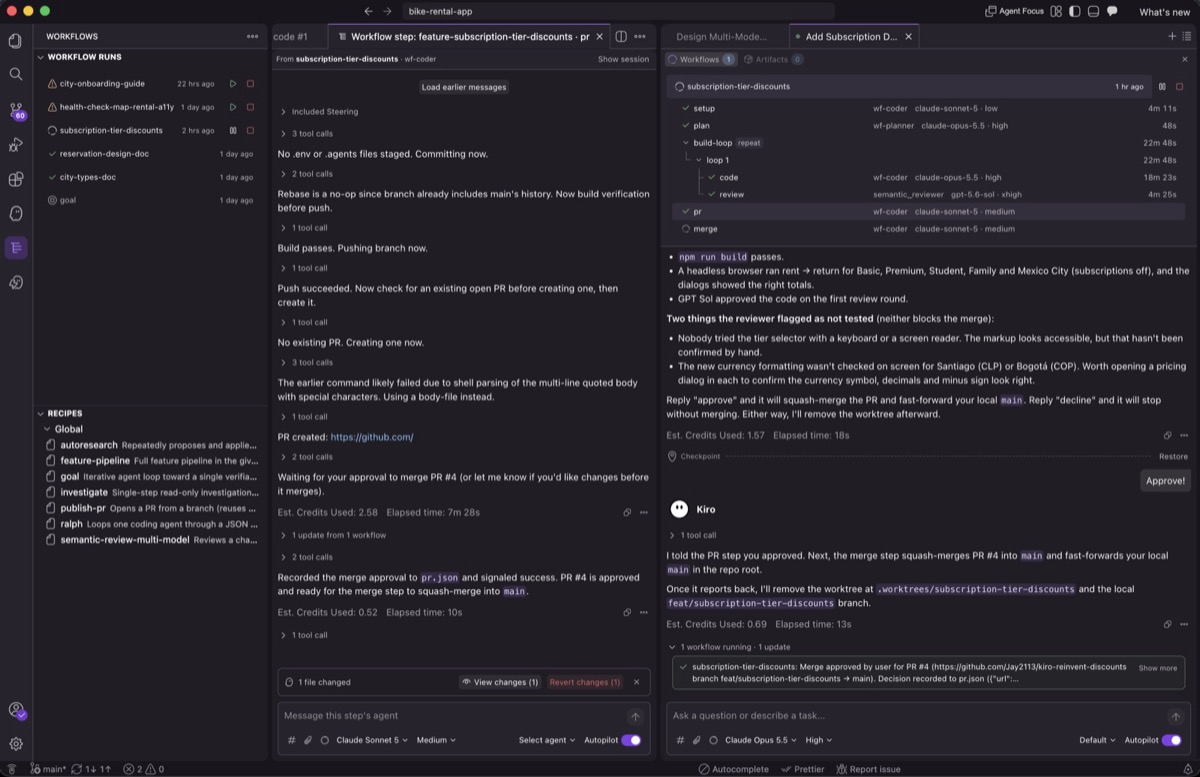Pause subscription-tier-discounts in Workflow Runs sidebar

(x=233, y=130)
